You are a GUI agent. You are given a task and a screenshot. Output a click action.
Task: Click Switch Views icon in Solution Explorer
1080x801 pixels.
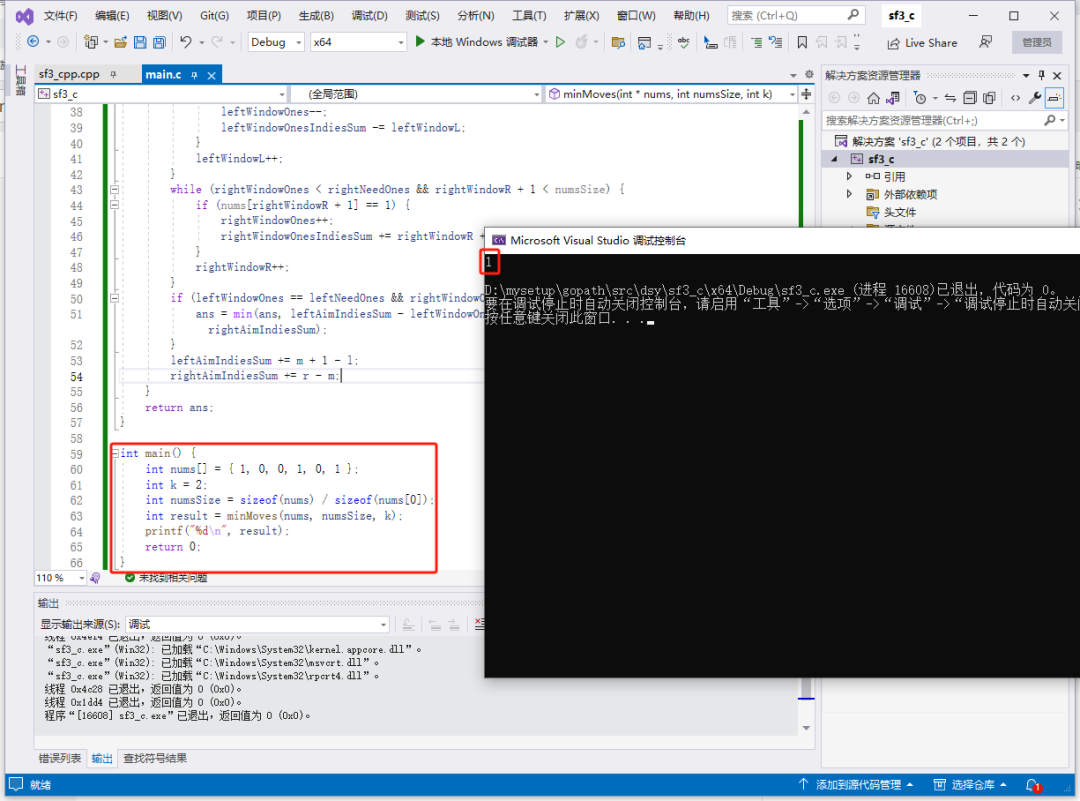click(893, 98)
